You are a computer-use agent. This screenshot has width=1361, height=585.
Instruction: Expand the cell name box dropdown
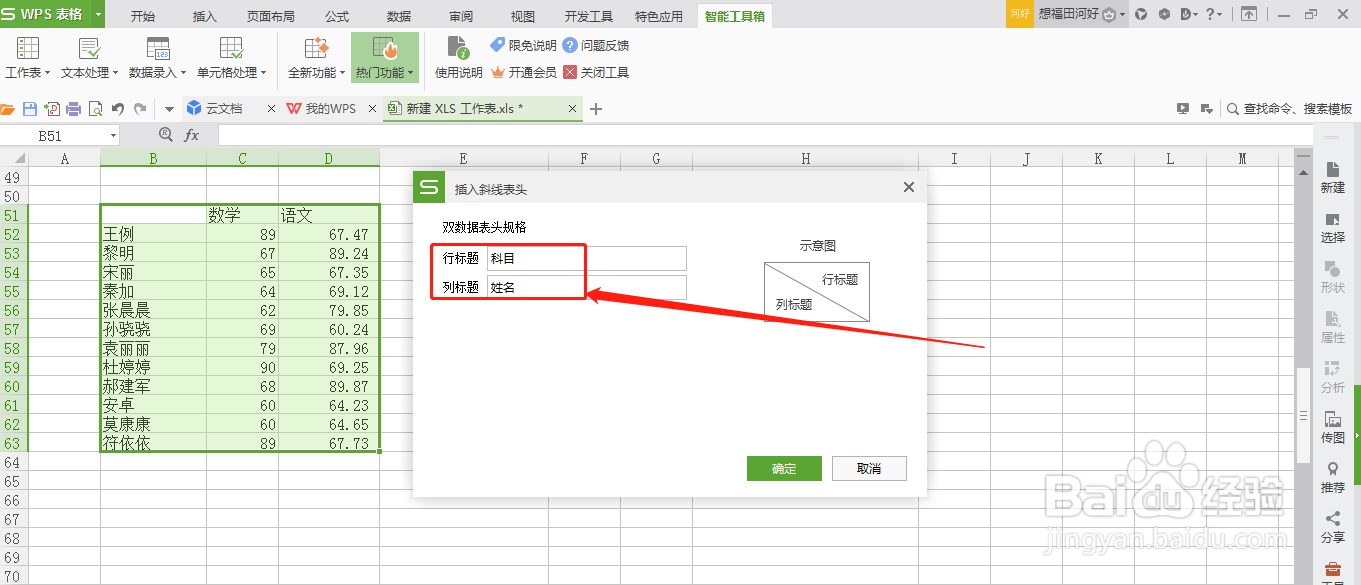coord(113,134)
